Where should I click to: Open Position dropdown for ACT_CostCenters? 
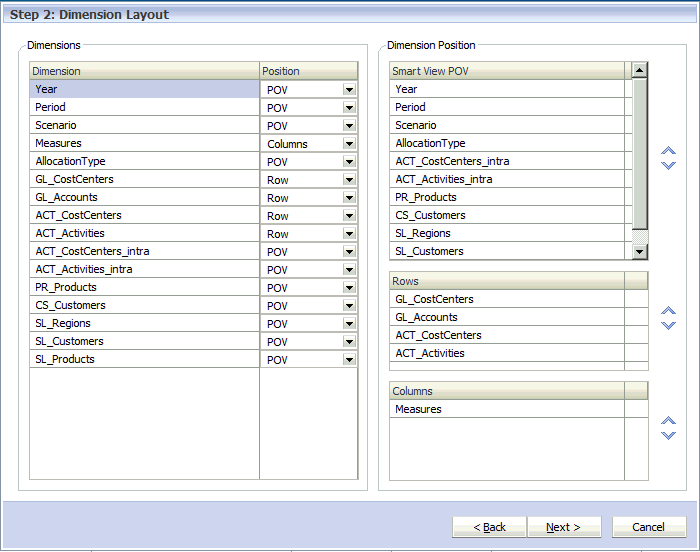(349, 216)
